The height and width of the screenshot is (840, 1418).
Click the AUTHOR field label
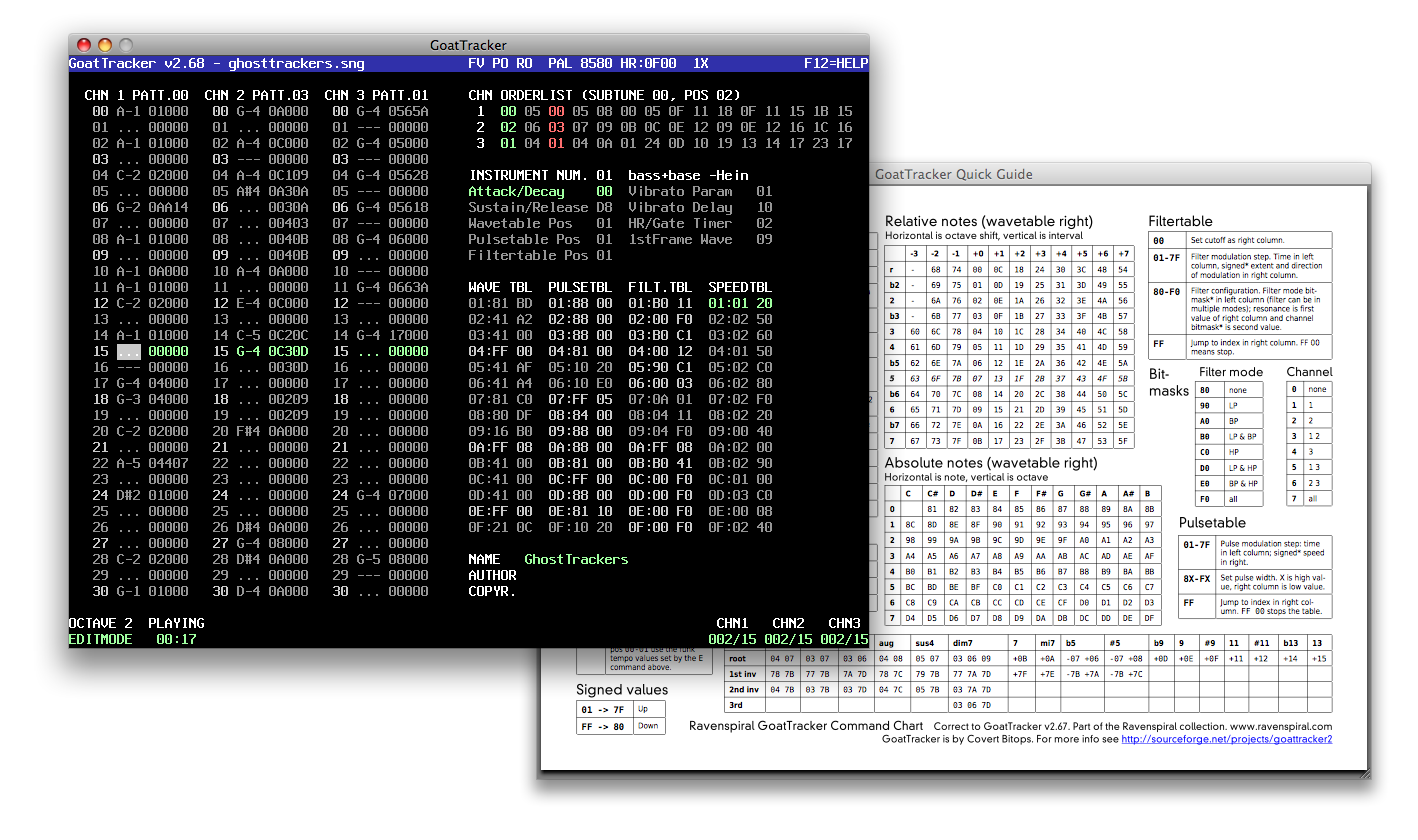(x=492, y=575)
